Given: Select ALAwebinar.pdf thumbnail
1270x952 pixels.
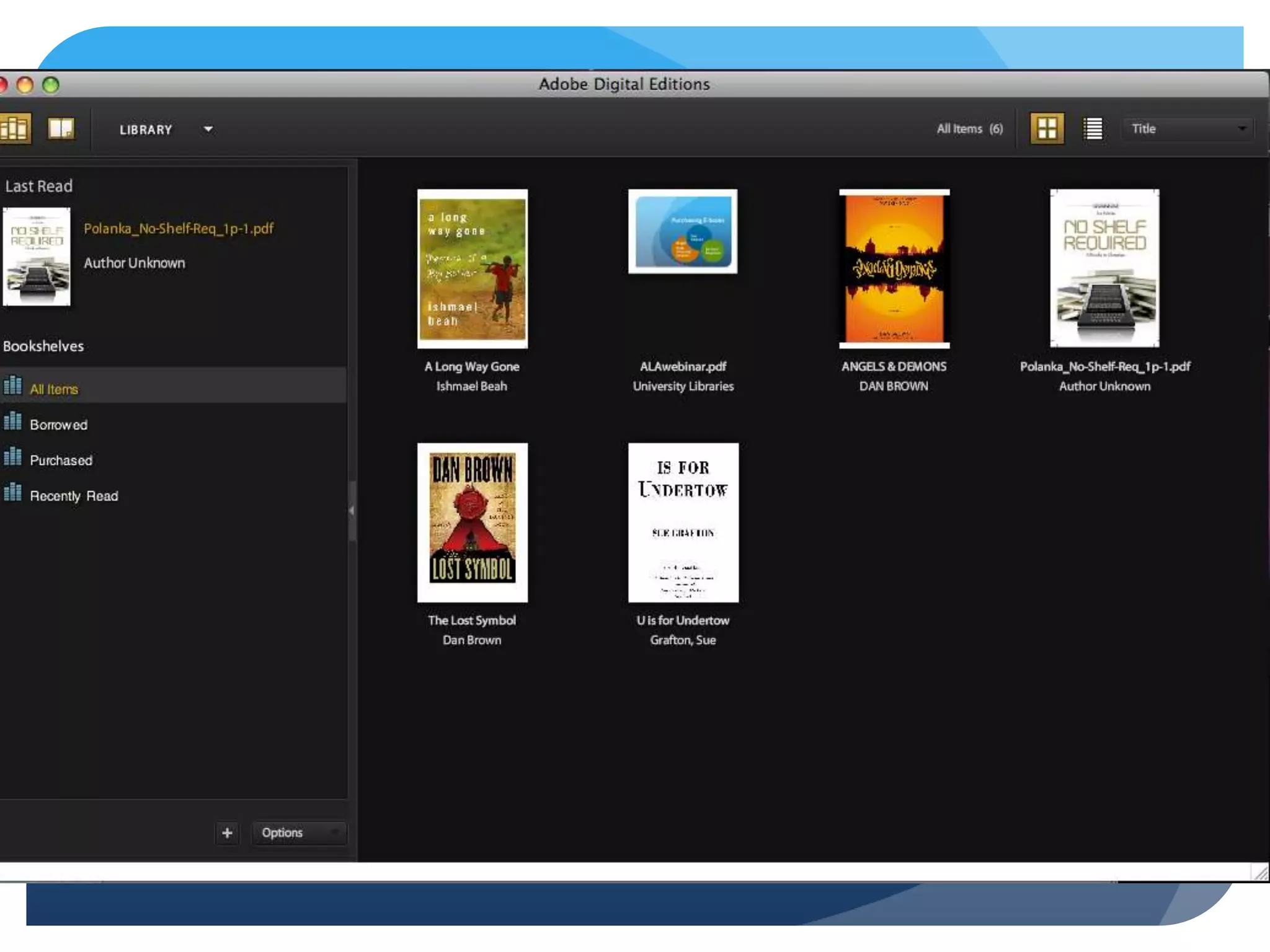Looking at the screenshot, I should [x=682, y=231].
